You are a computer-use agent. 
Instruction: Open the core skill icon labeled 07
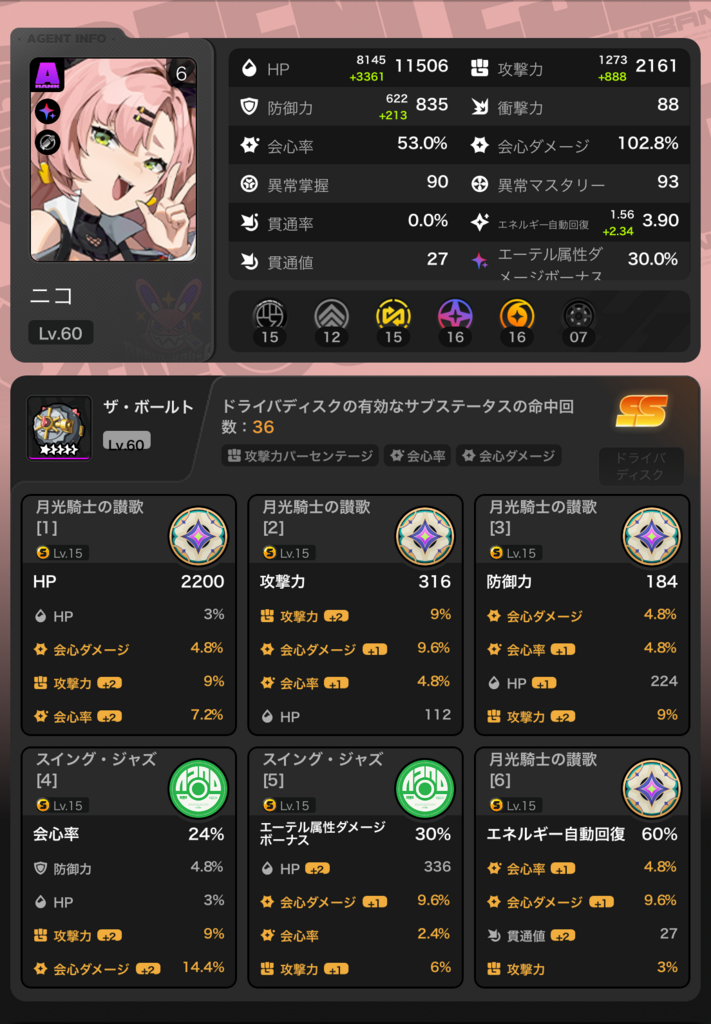tap(578, 316)
